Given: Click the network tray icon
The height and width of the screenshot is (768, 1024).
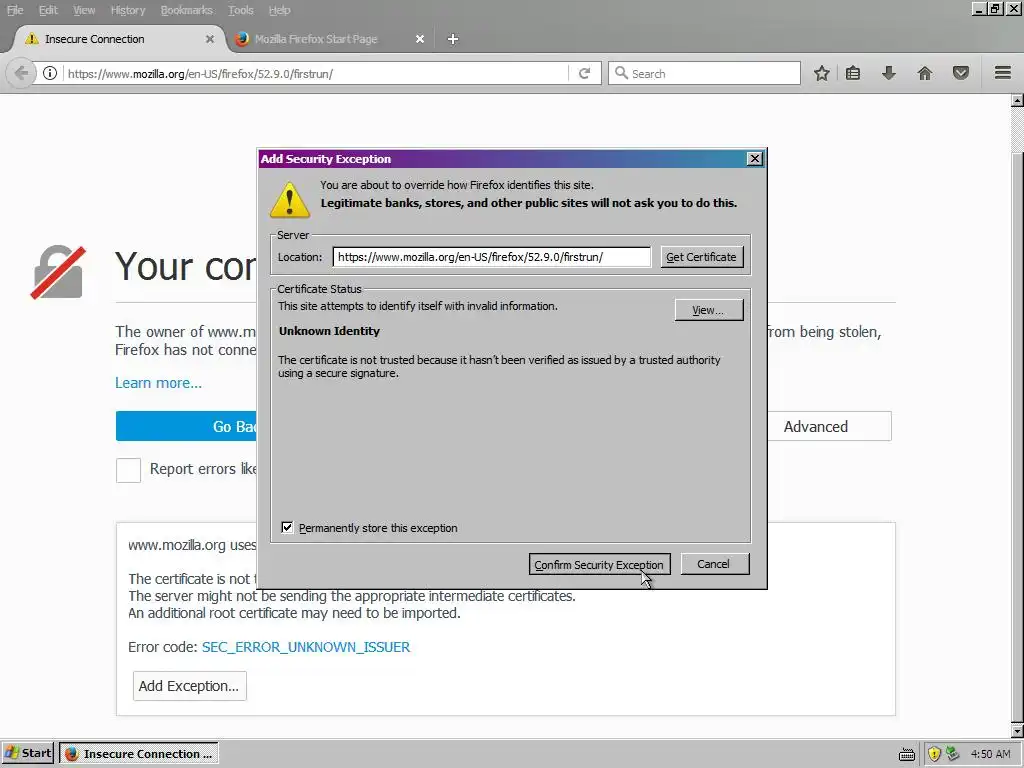Looking at the screenshot, I should [x=953, y=754].
